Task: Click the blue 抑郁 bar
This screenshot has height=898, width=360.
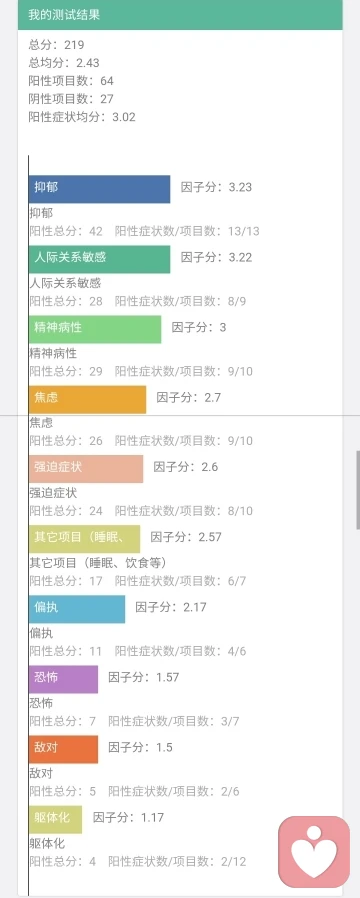Action: click(100, 189)
